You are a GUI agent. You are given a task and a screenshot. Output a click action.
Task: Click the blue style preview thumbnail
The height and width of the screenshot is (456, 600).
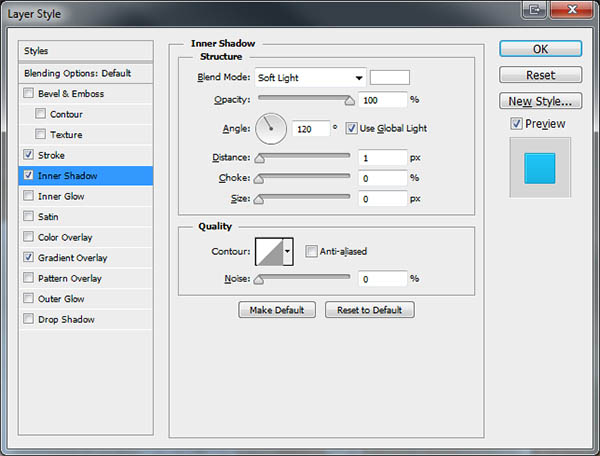[x=539, y=168]
